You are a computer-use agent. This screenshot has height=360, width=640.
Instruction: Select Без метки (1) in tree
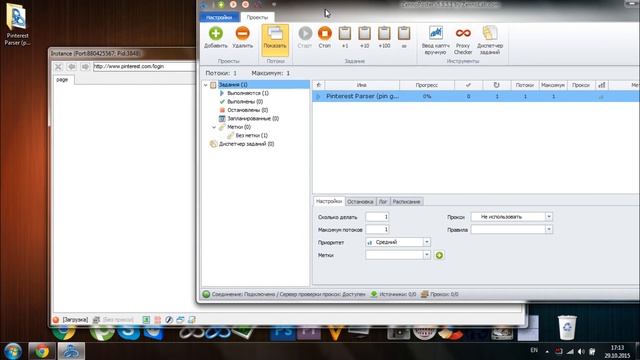click(x=252, y=136)
